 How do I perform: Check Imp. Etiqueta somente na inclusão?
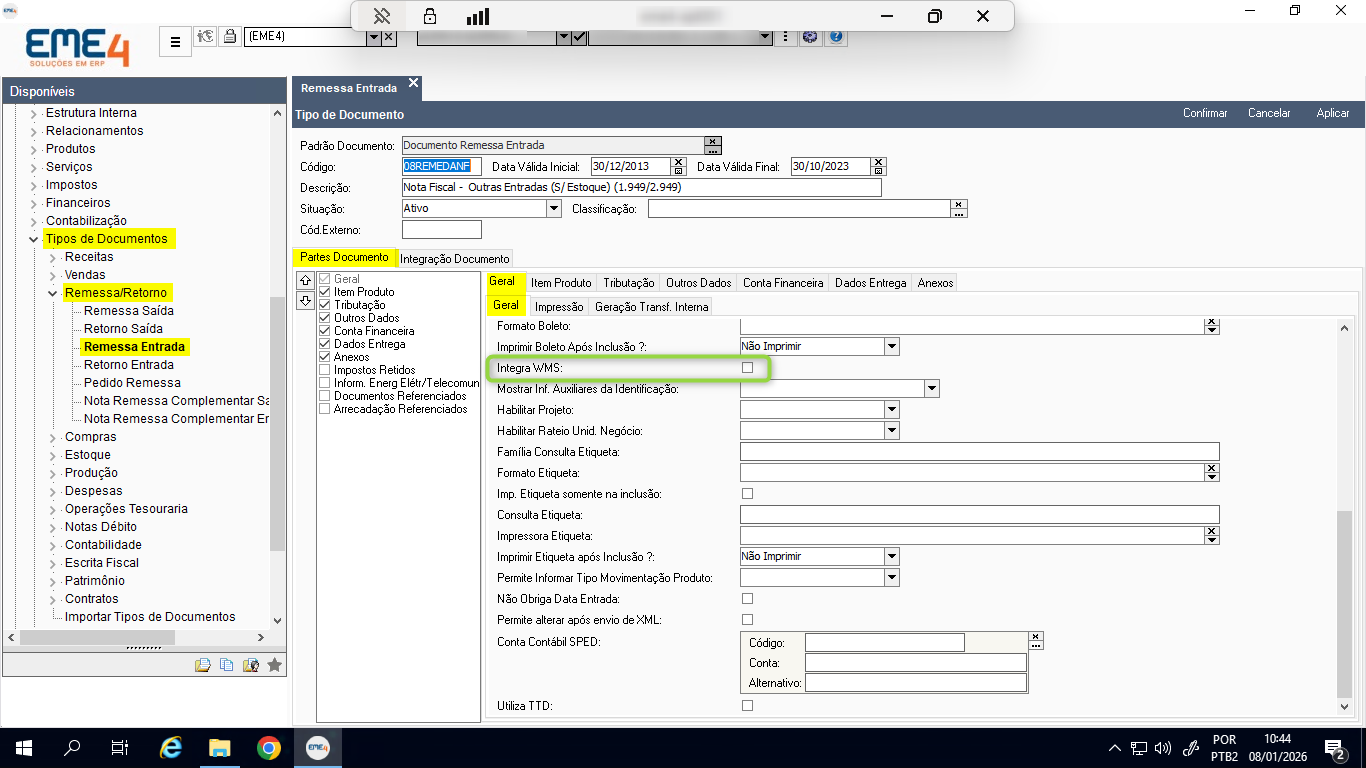tap(747, 494)
